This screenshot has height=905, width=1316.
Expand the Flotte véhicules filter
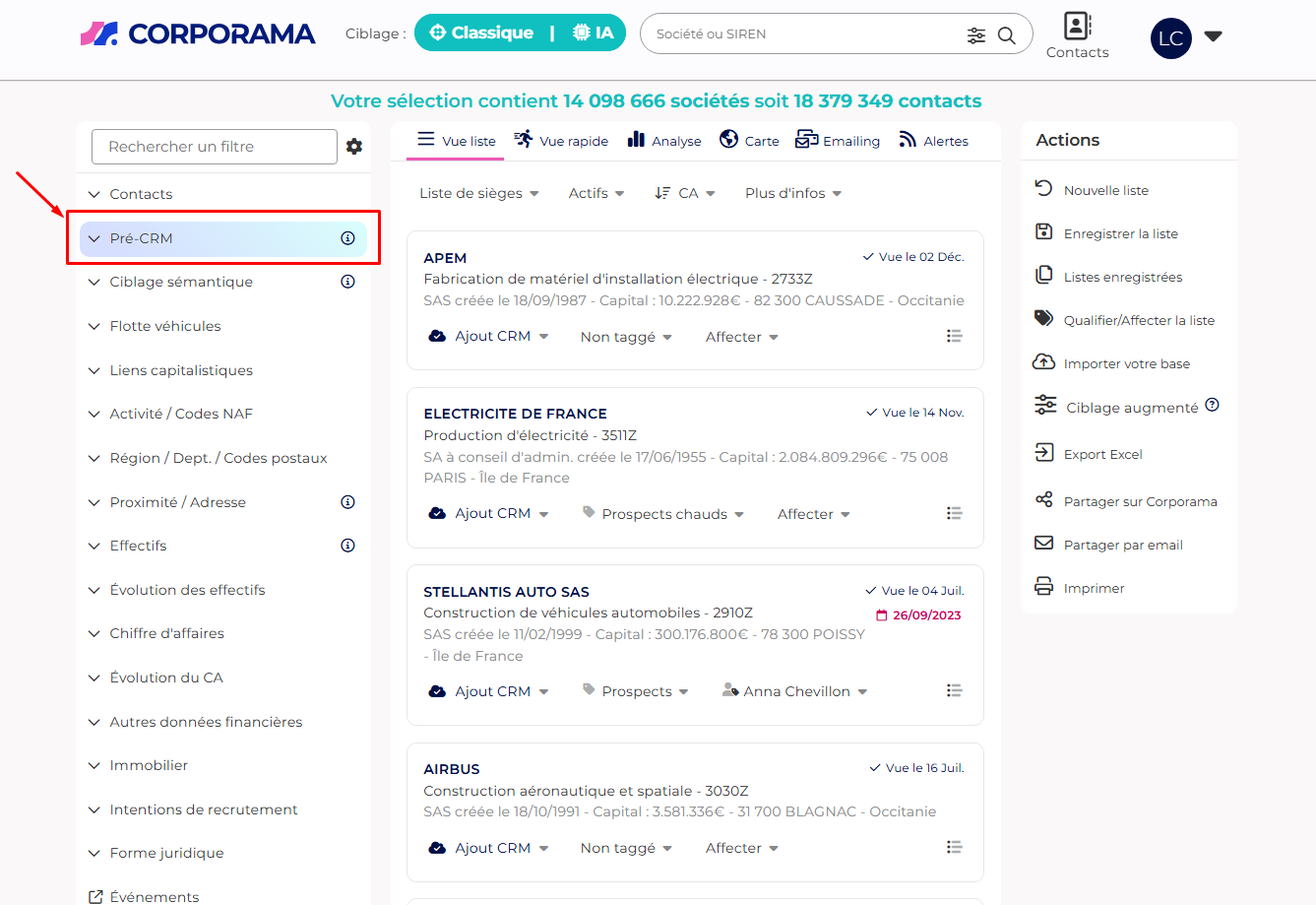click(164, 326)
